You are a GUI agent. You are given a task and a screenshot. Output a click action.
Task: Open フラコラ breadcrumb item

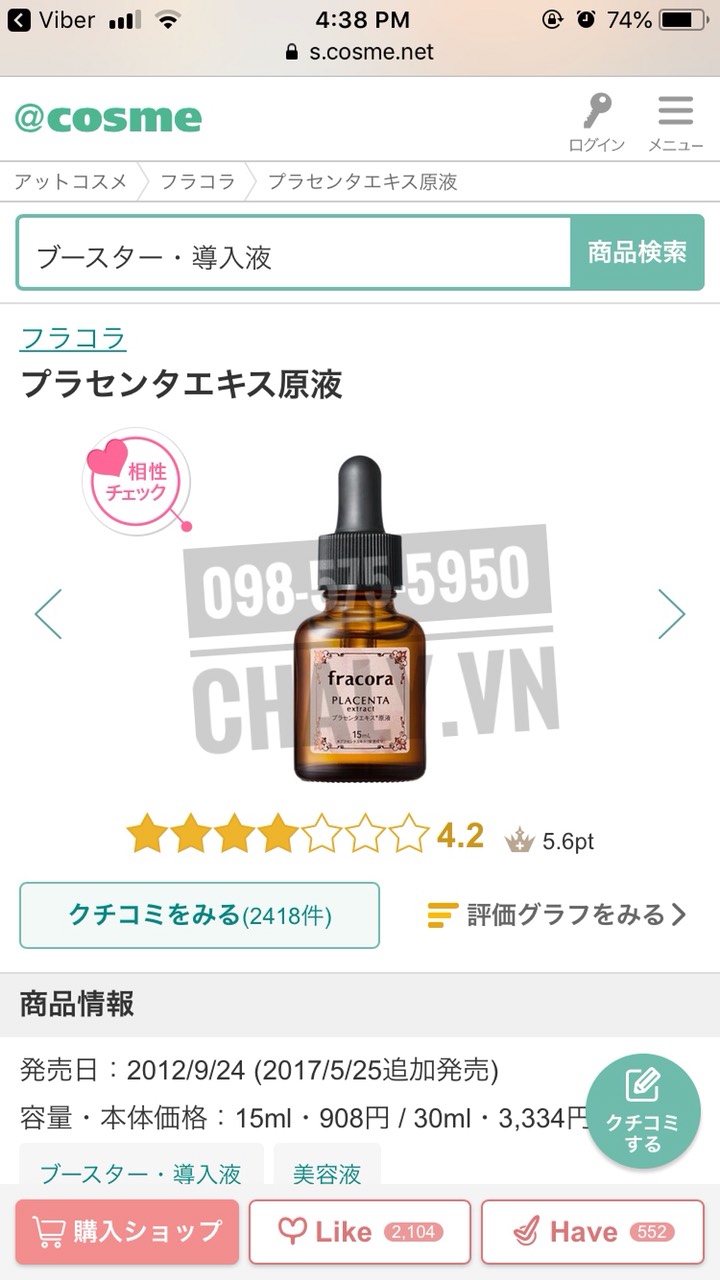198,182
